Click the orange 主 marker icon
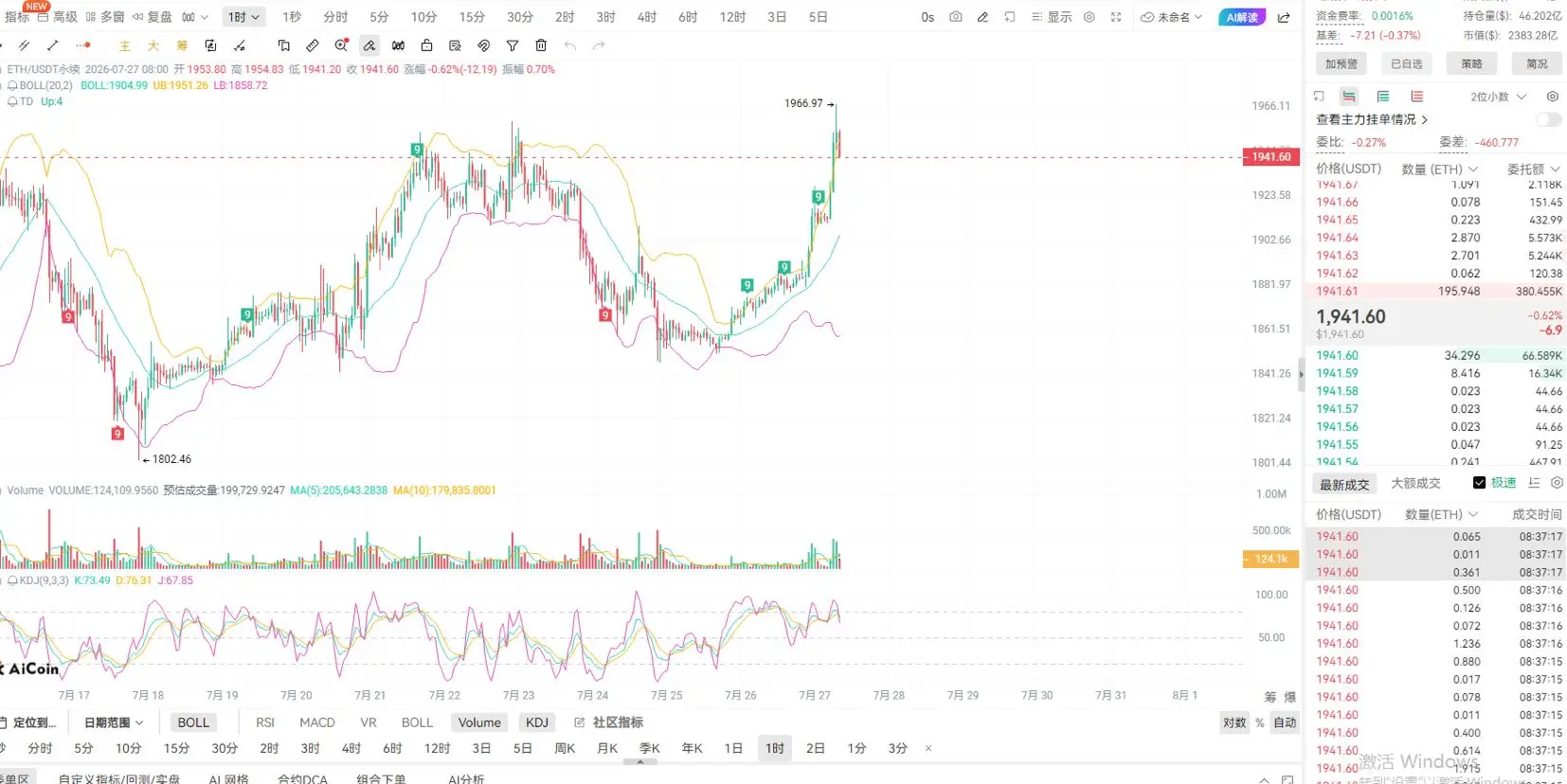This screenshot has height=784, width=1567. click(124, 45)
